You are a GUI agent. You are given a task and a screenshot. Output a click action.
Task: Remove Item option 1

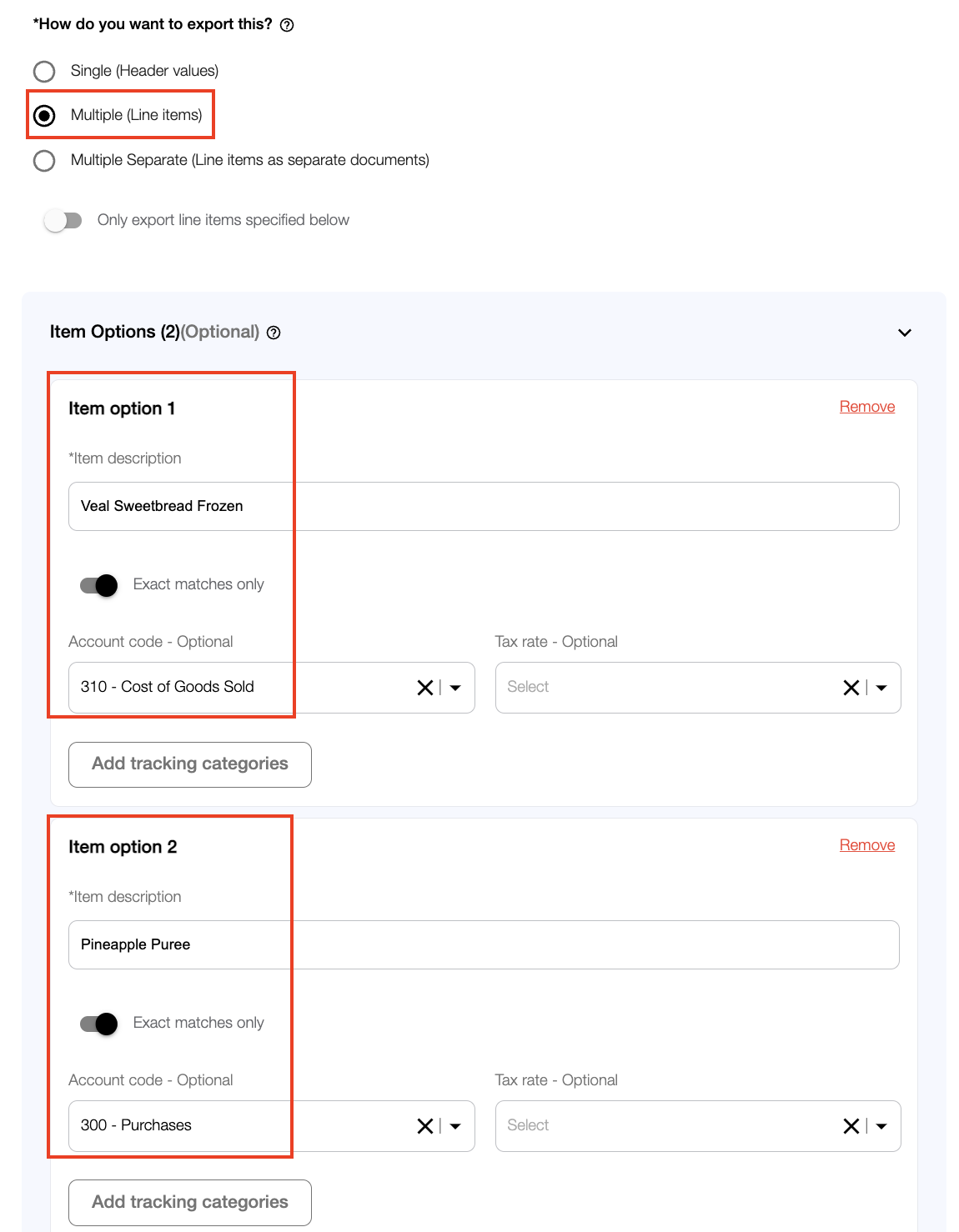(867, 407)
